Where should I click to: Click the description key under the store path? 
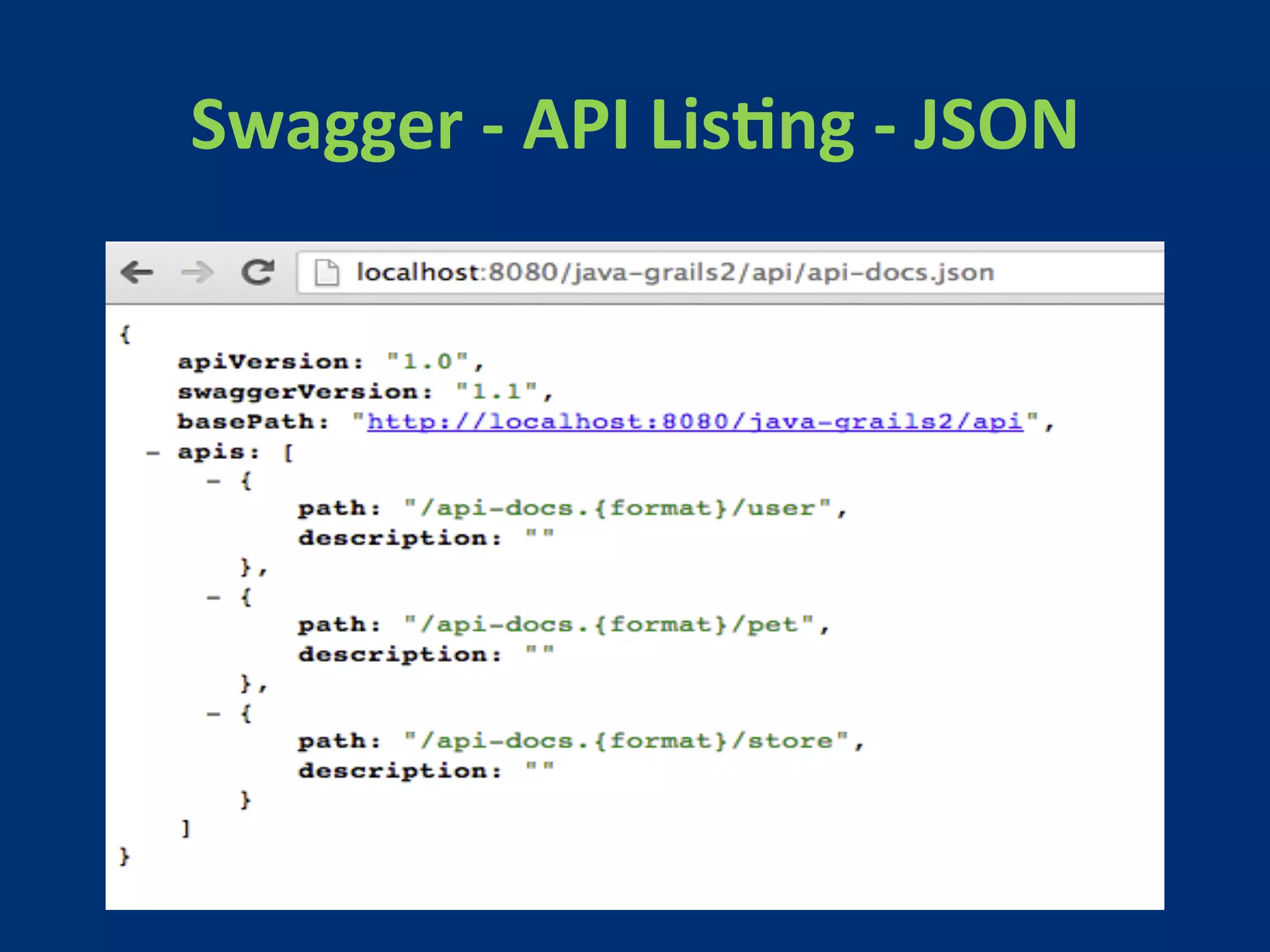click(400, 772)
